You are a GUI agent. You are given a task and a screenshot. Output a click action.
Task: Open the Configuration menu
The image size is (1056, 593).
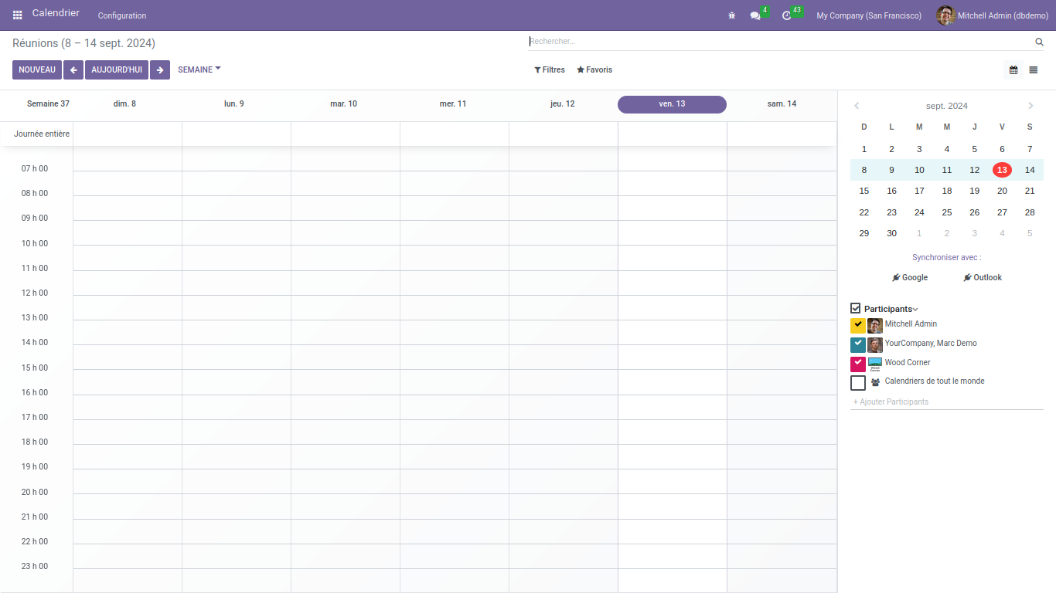(x=122, y=16)
